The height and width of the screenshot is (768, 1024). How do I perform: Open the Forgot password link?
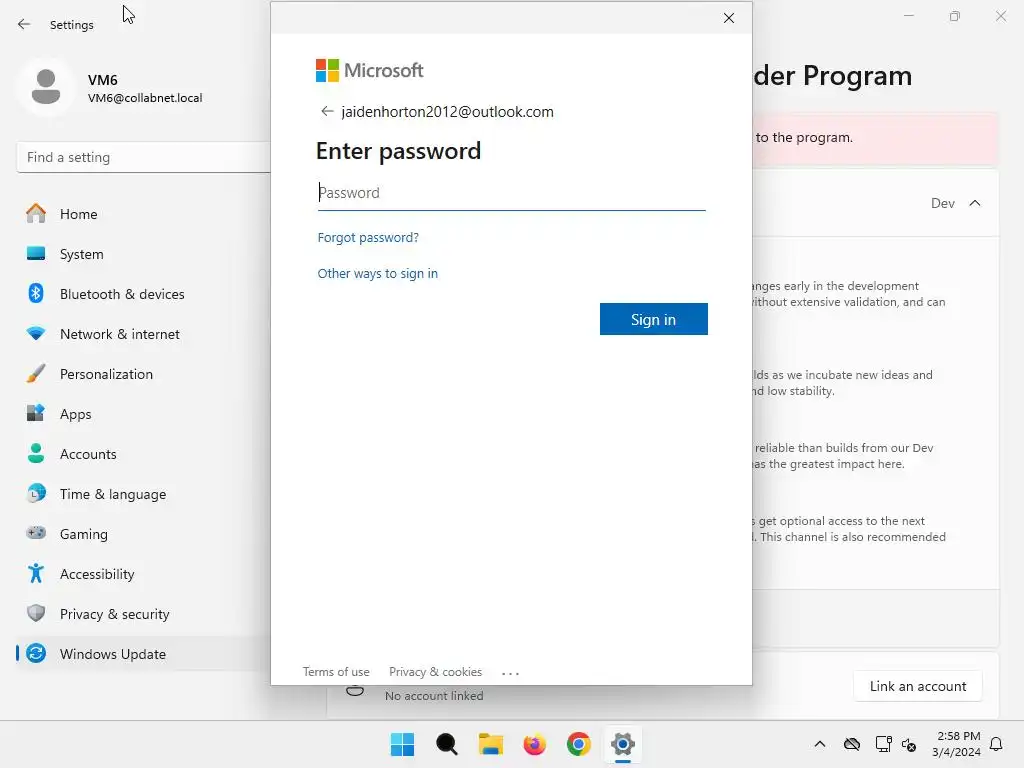pos(368,238)
